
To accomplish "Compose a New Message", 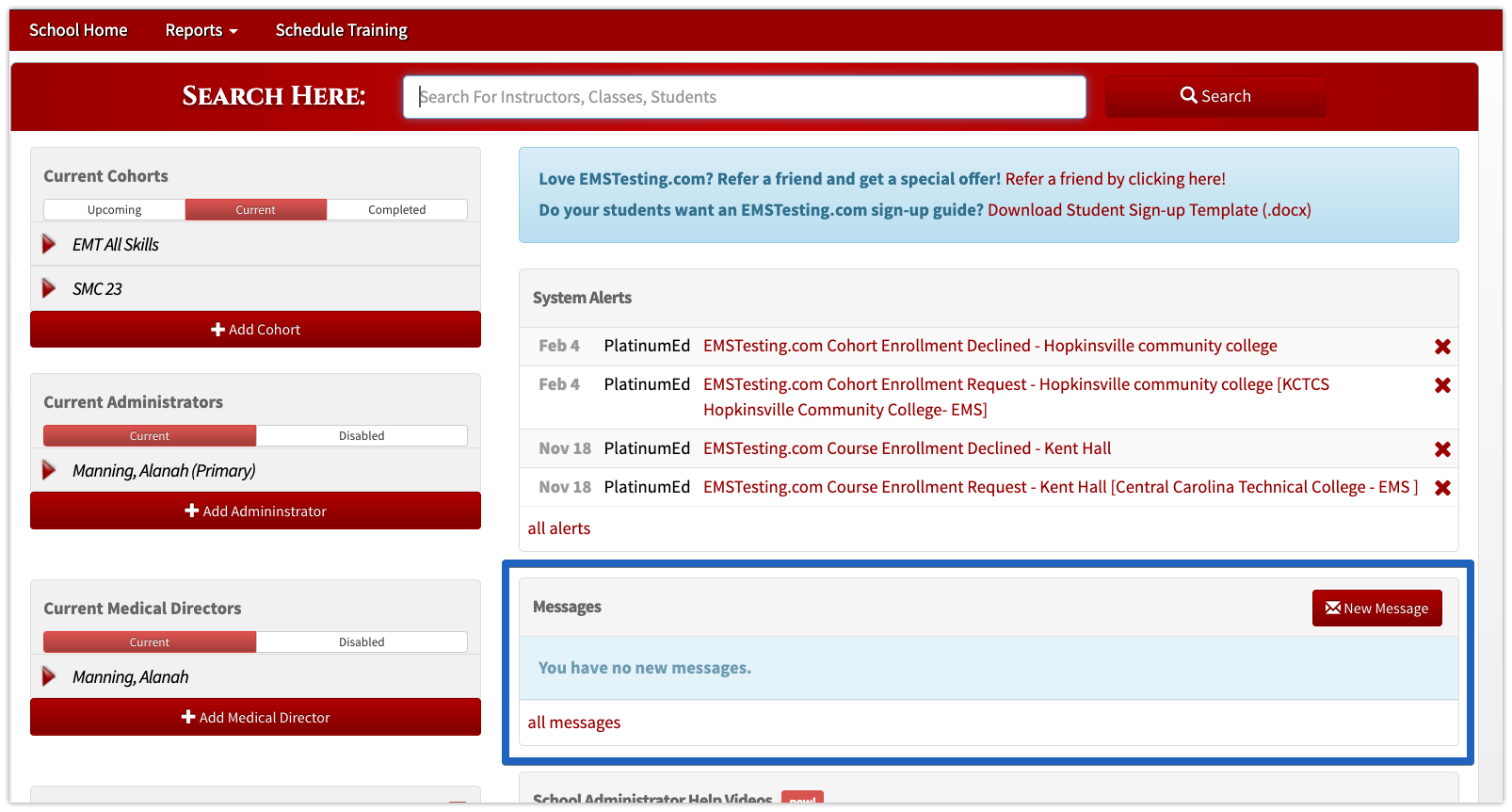I will point(1377,609).
